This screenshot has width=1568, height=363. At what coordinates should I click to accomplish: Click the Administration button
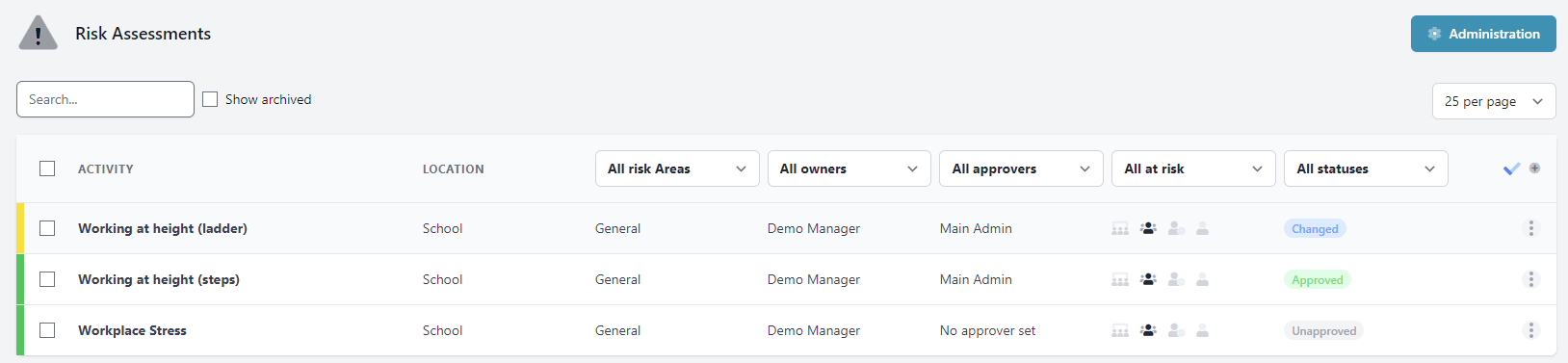pos(1483,34)
